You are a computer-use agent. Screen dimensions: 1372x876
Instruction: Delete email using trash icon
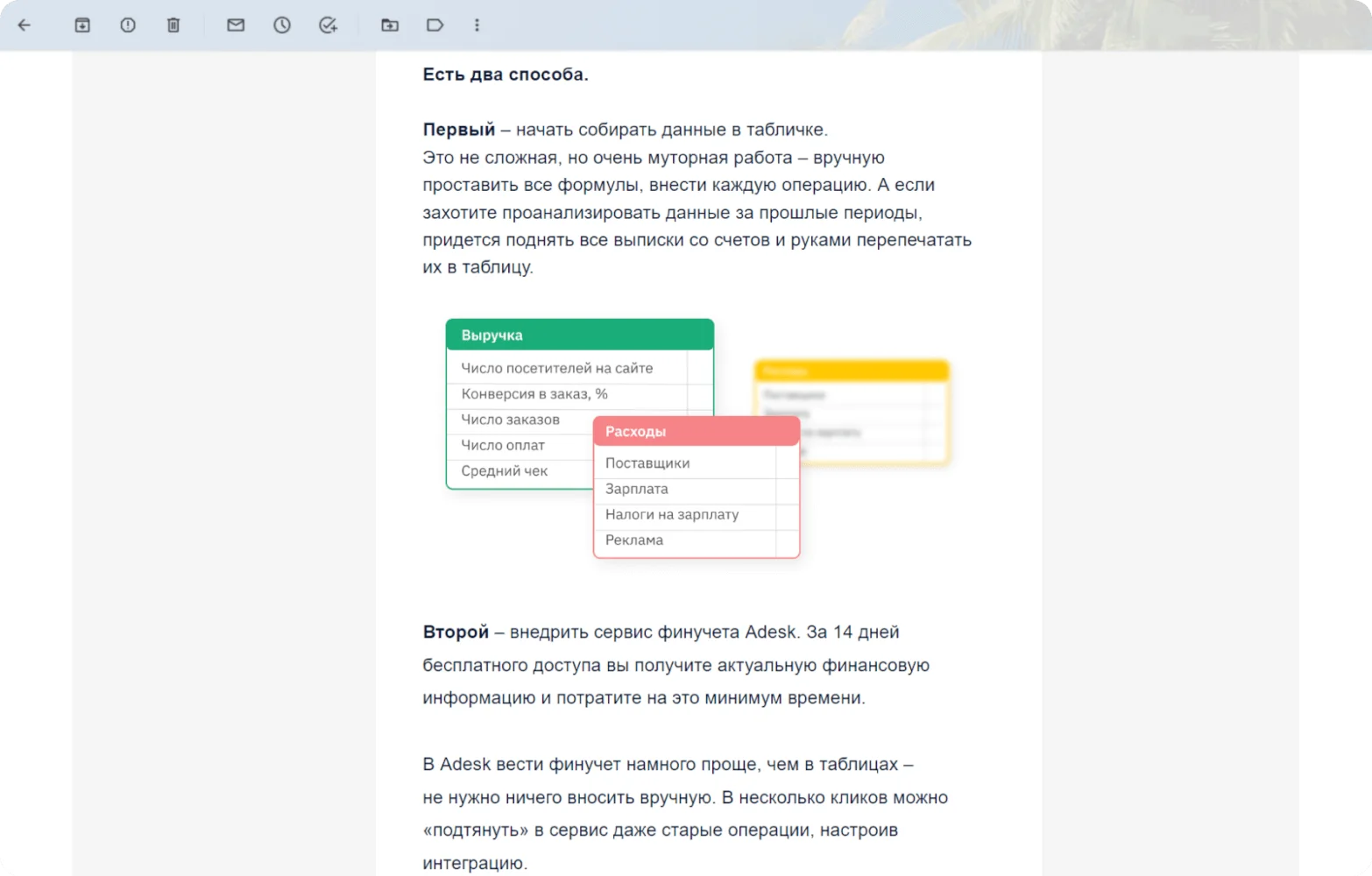(173, 25)
